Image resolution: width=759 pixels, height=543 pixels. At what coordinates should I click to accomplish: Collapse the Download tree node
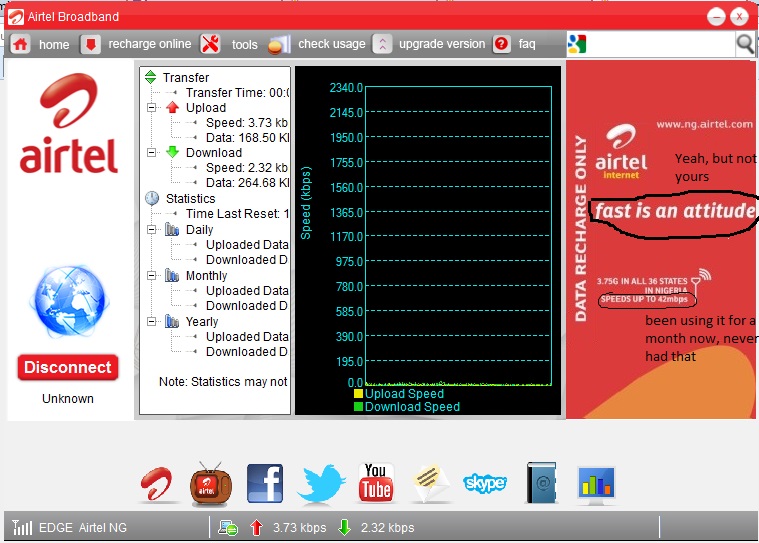(152, 153)
